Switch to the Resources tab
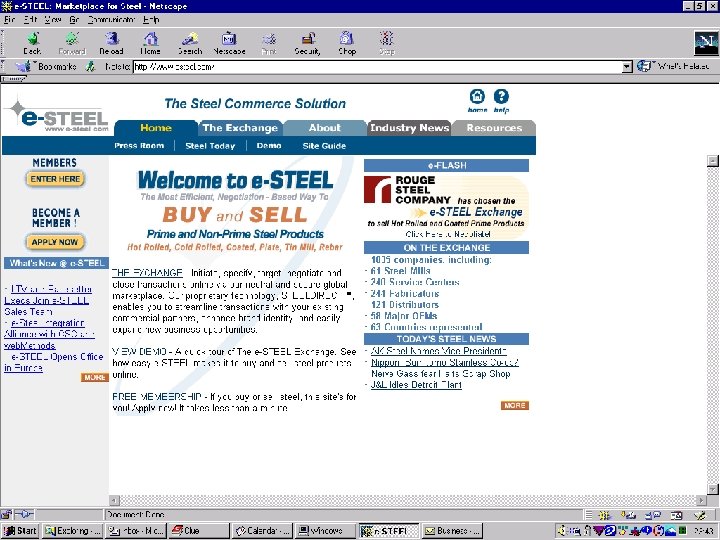Viewport: 720px width, 540px height. (494, 128)
